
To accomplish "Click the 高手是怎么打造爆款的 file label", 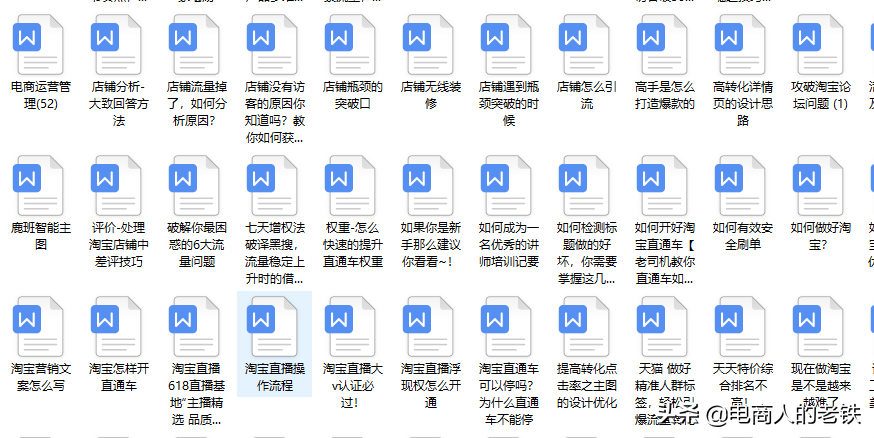I will (x=663, y=95).
